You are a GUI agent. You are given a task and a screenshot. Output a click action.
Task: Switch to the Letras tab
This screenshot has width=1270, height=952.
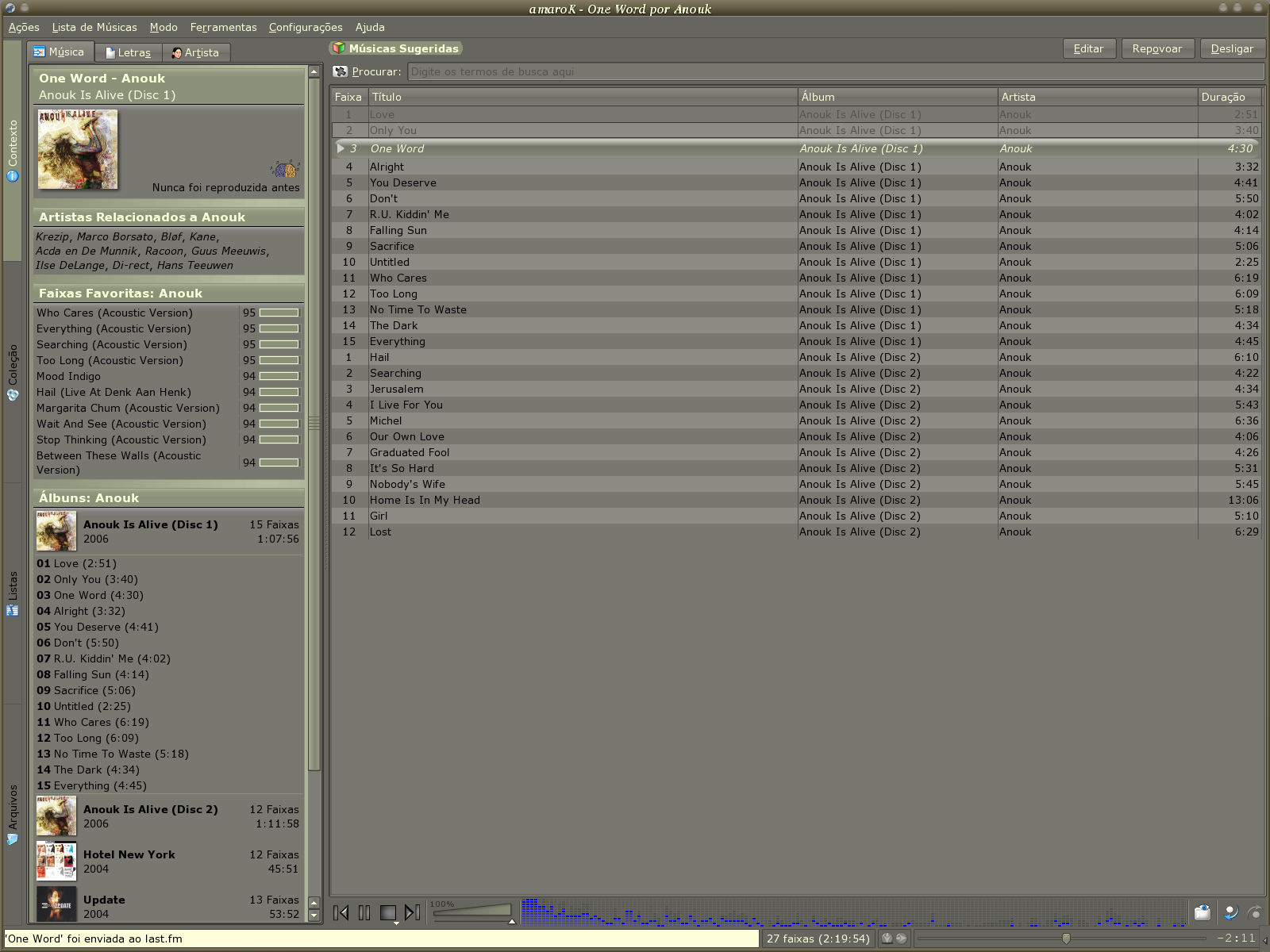pos(129,52)
